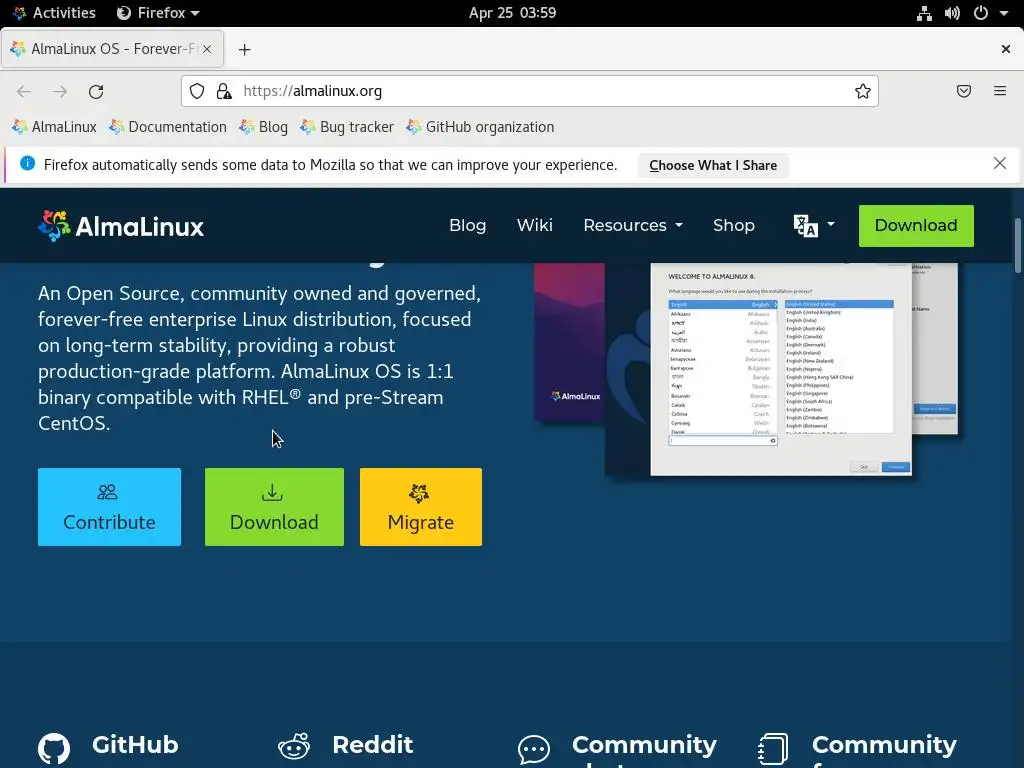This screenshot has width=1024, height=768.
Task: Open the language translation selector
Action: (x=814, y=225)
